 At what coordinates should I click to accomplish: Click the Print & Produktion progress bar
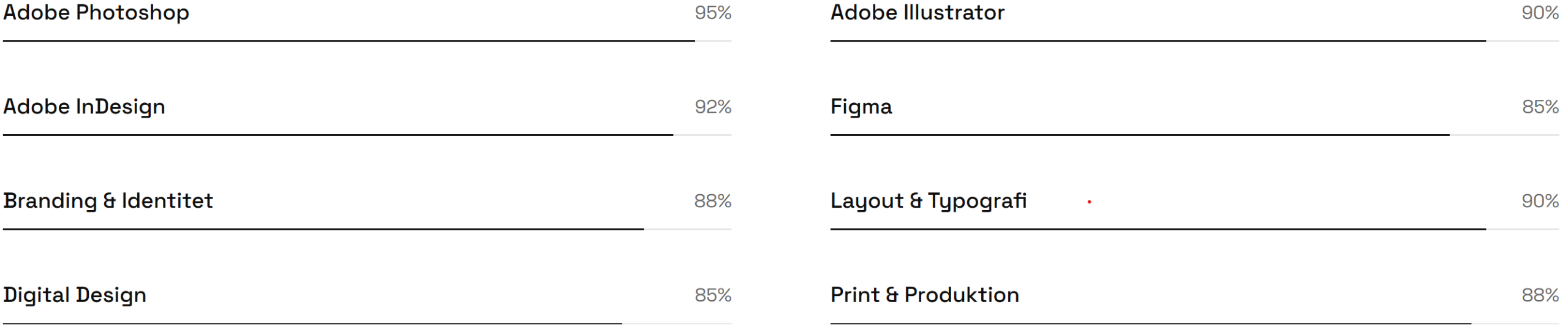click(x=1194, y=323)
